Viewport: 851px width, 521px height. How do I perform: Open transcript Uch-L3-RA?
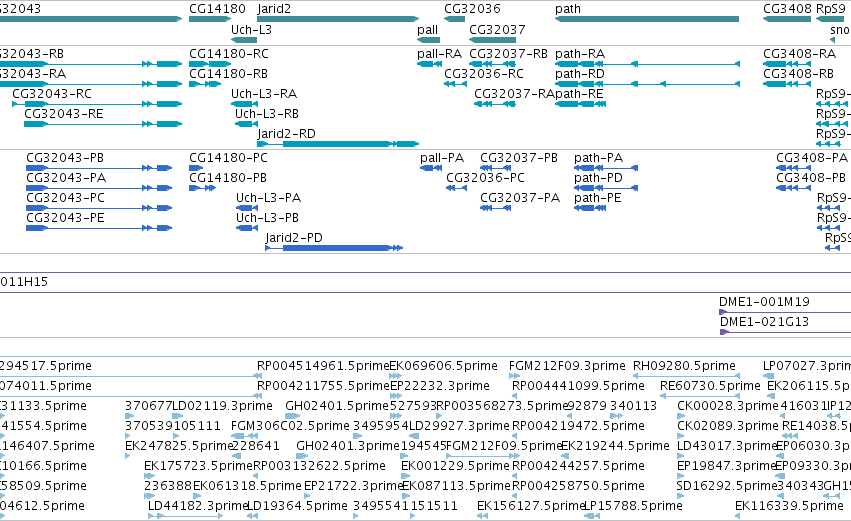tap(264, 94)
